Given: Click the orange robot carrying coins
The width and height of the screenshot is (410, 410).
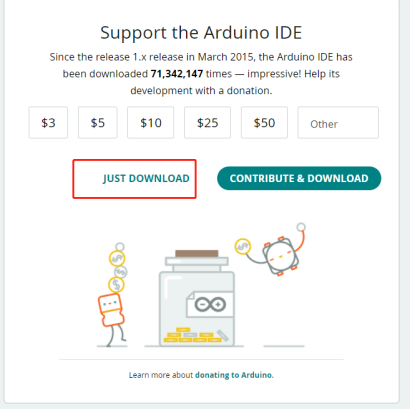Looking at the screenshot, I should (111, 310).
